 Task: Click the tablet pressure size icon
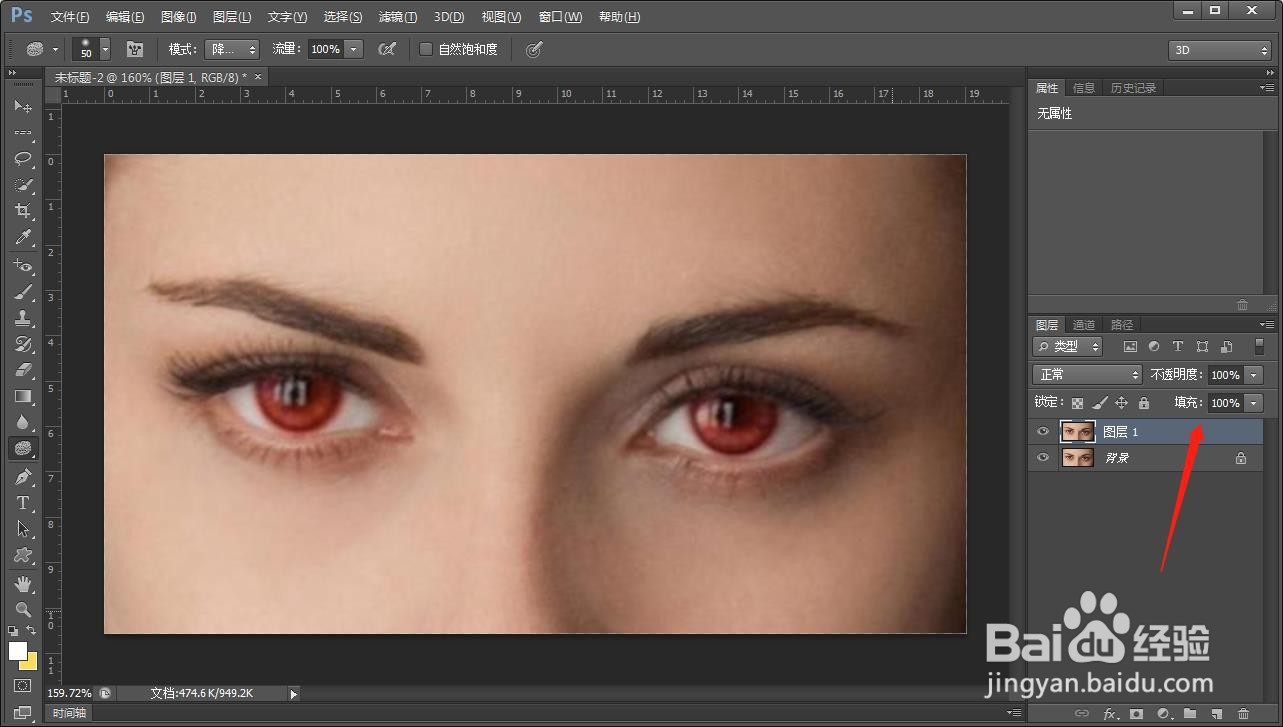(x=534, y=49)
